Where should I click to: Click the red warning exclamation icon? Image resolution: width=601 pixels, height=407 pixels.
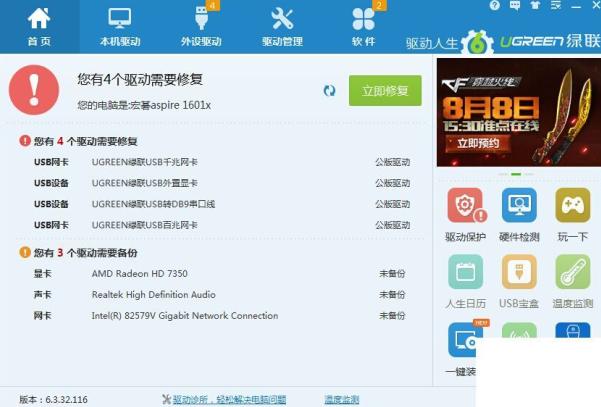tap(34, 90)
